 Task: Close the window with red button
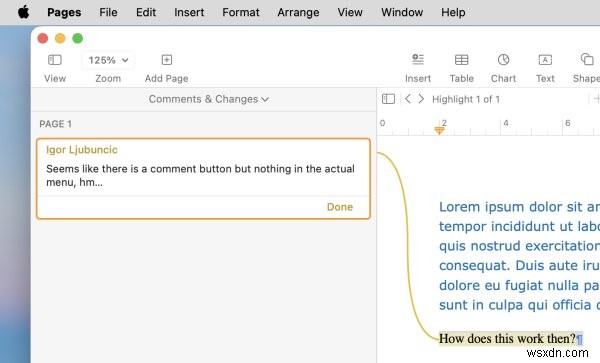pos(43,38)
